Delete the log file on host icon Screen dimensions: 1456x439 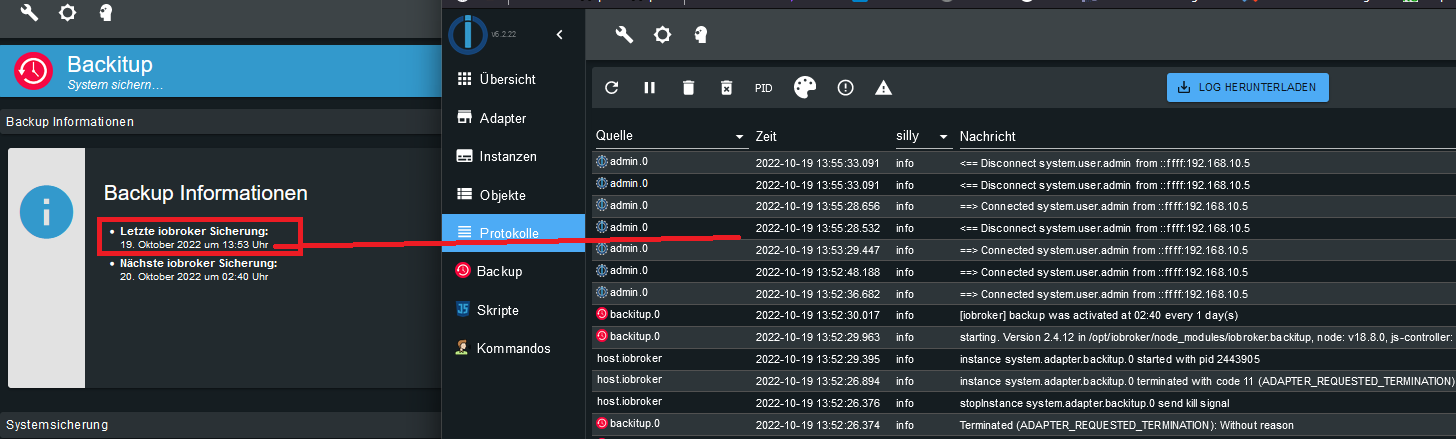click(x=726, y=88)
